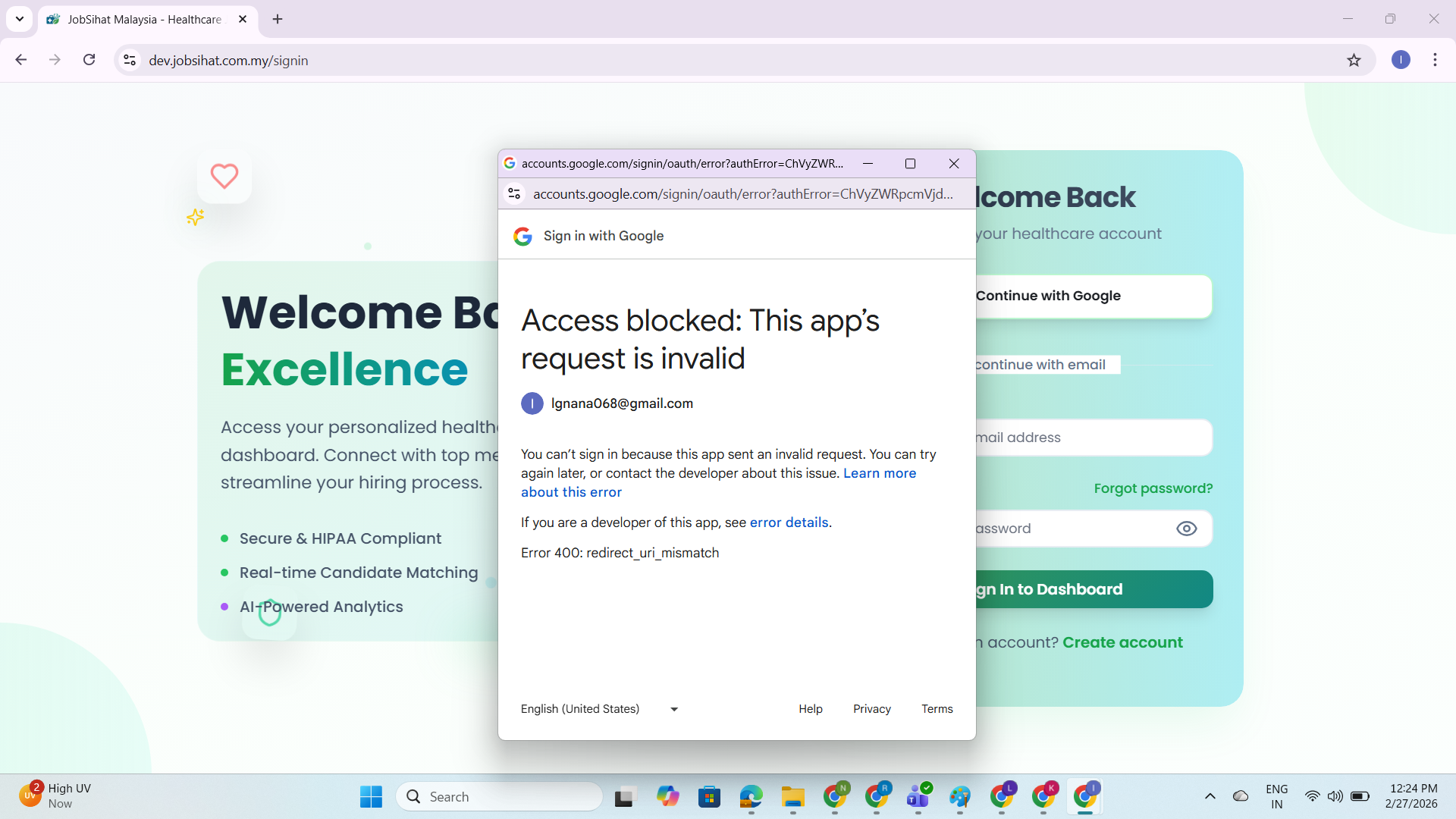Focus the email address input field
The width and height of the screenshot is (1456, 819).
[1092, 438]
